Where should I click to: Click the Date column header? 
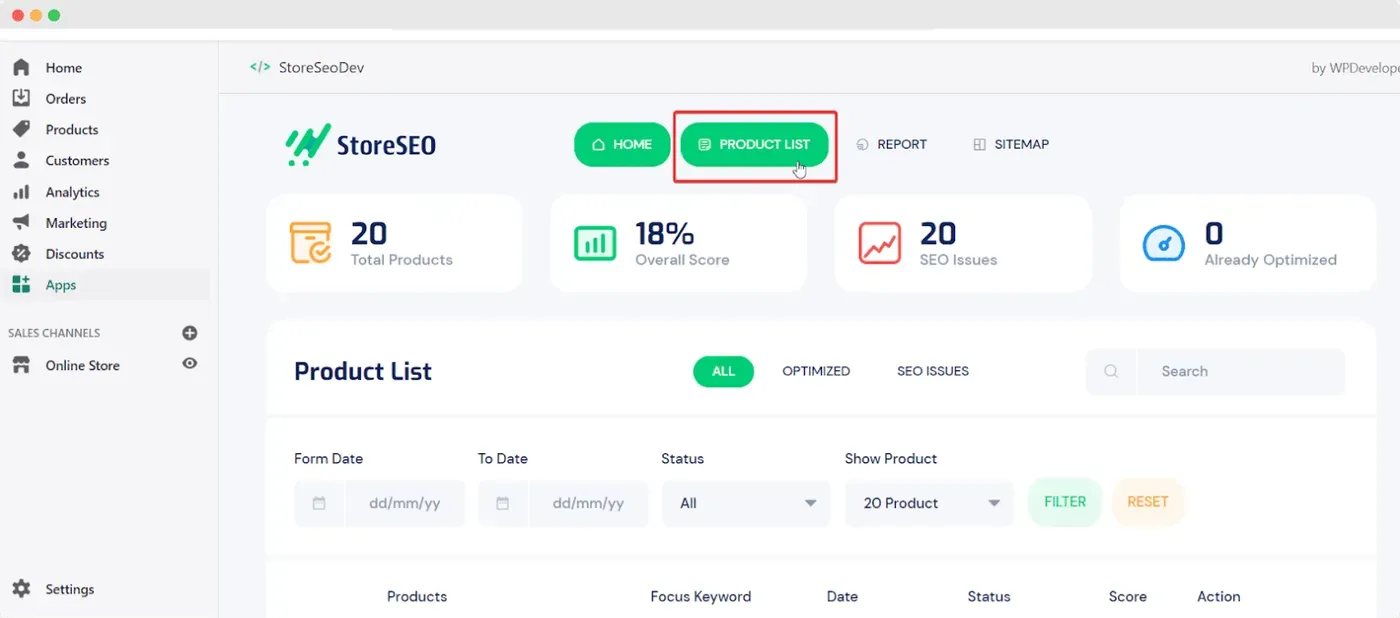point(842,596)
